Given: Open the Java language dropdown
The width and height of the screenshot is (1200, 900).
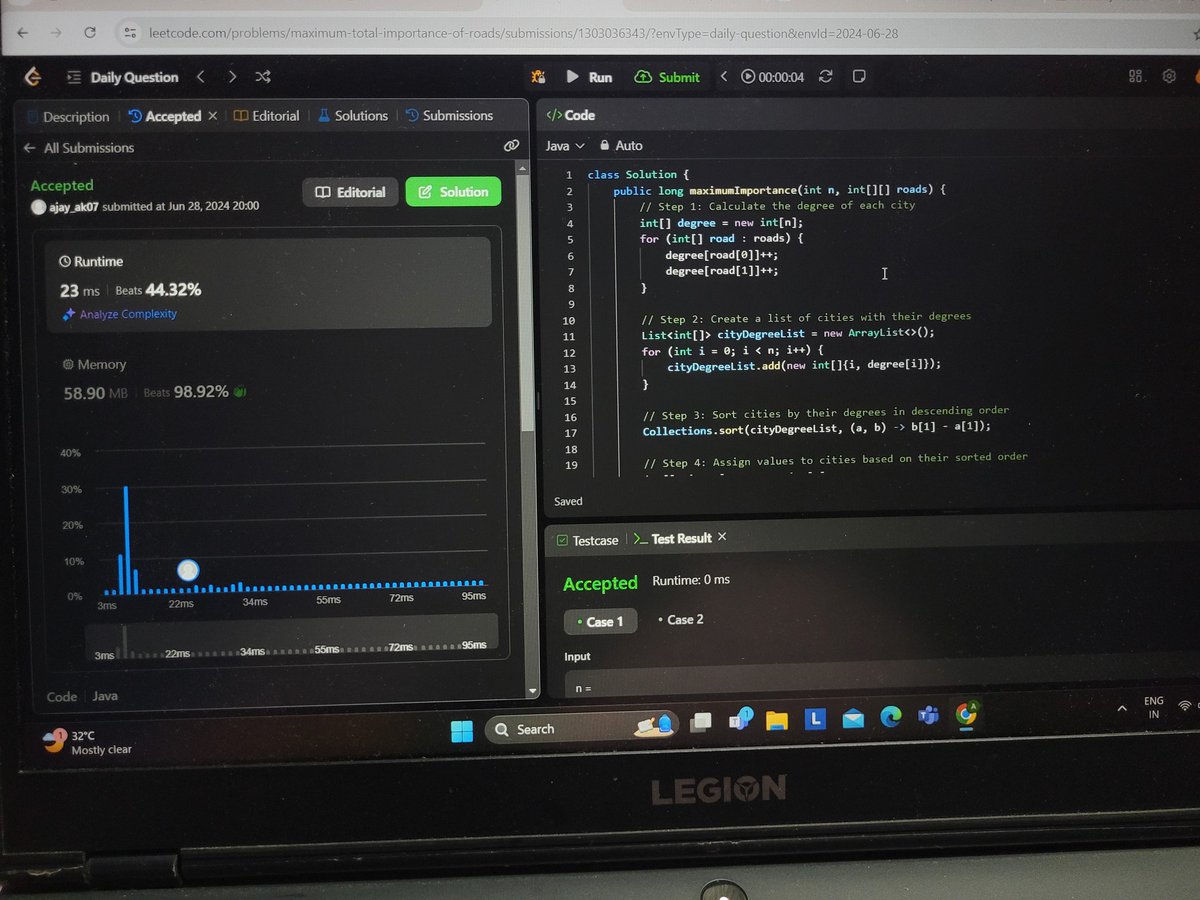Looking at the screenshot, I should [565, 146].
